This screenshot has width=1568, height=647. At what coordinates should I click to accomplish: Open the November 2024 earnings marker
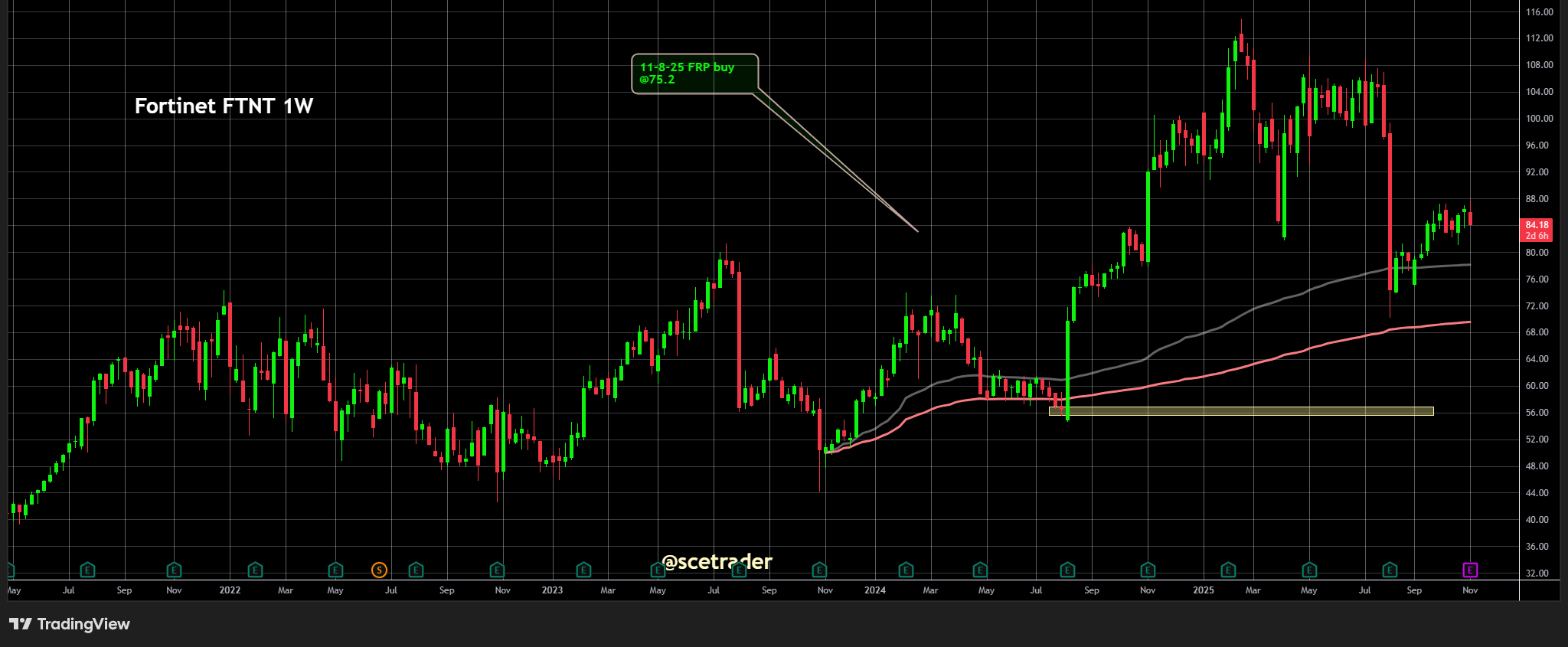click(x=1148, y=570)
